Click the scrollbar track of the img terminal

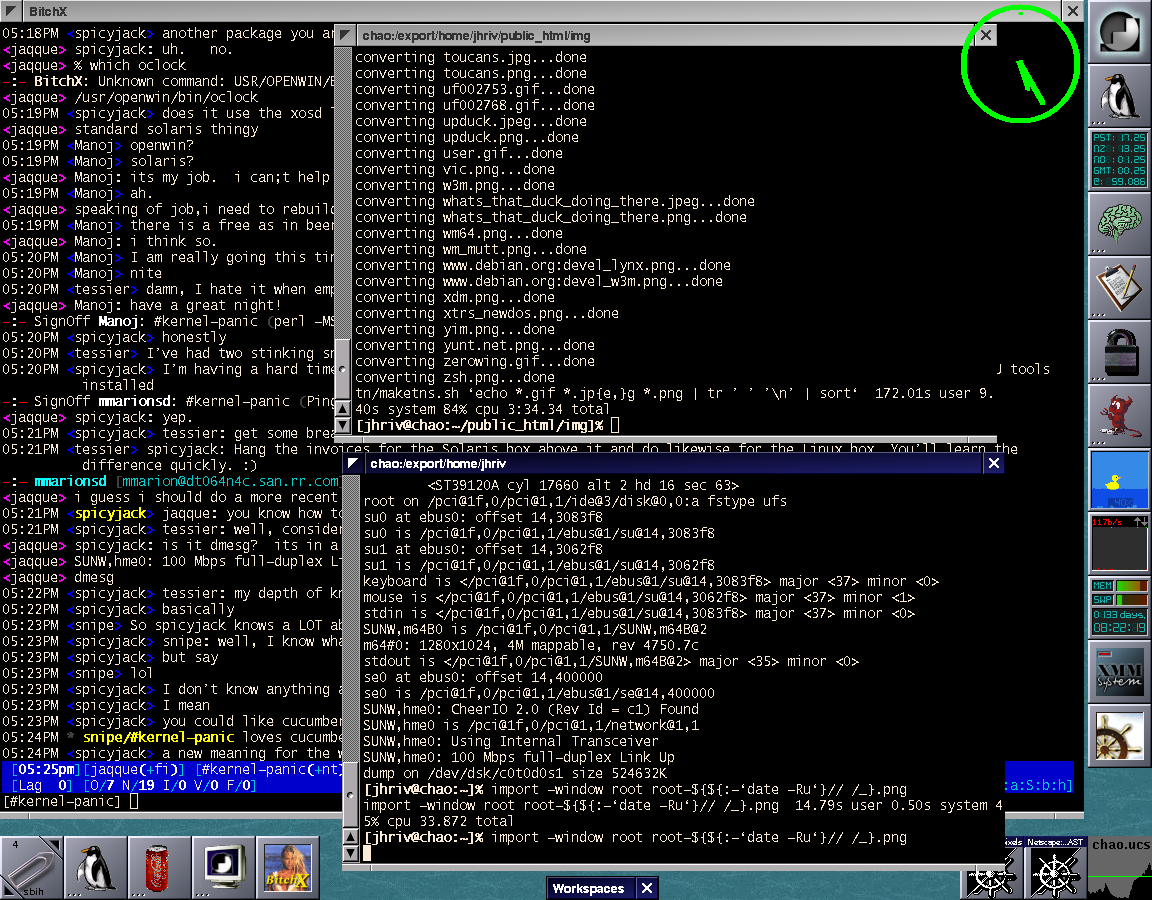342,191
